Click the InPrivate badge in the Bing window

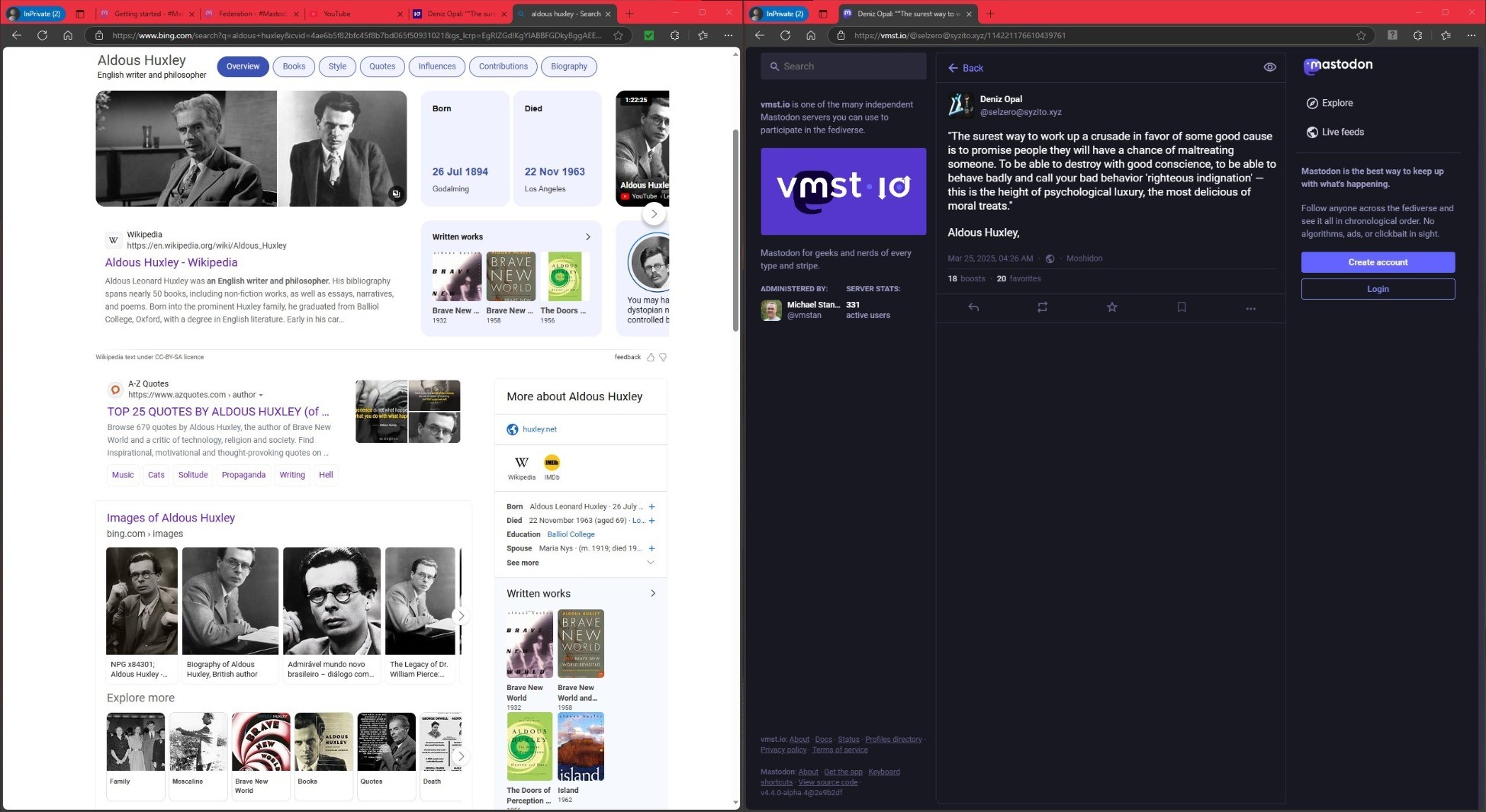(35, 14)
